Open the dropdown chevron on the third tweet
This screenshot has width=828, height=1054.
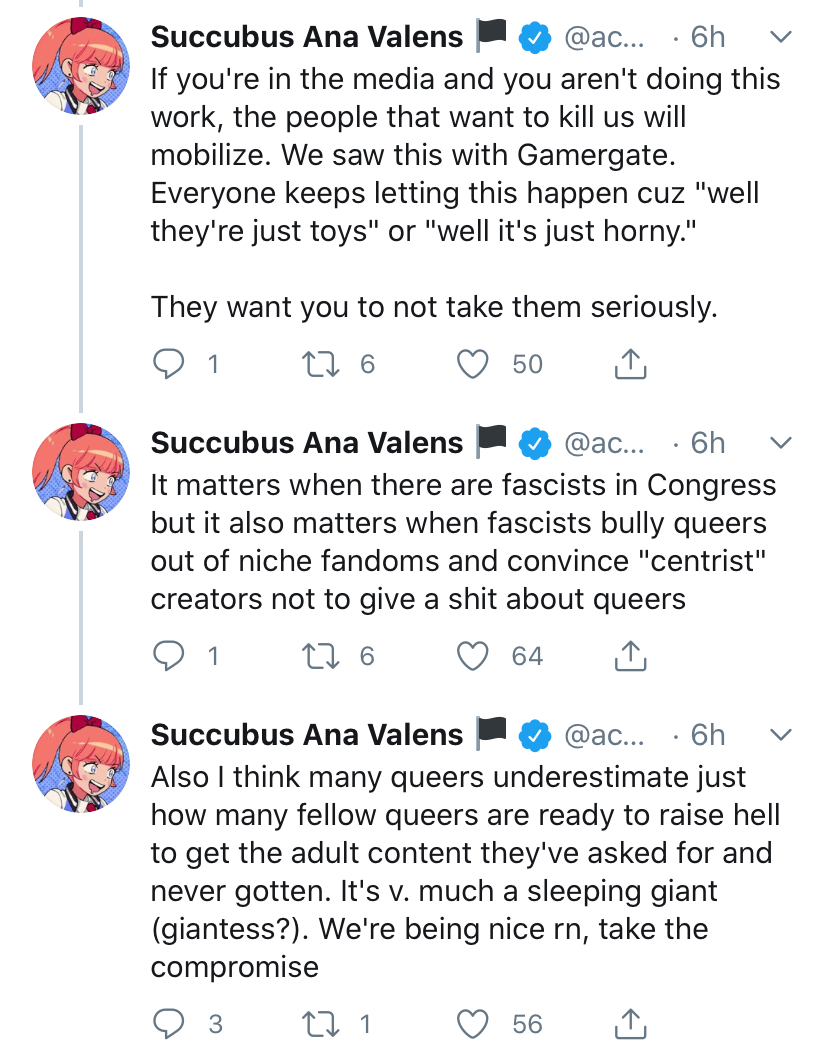point(779,735)
